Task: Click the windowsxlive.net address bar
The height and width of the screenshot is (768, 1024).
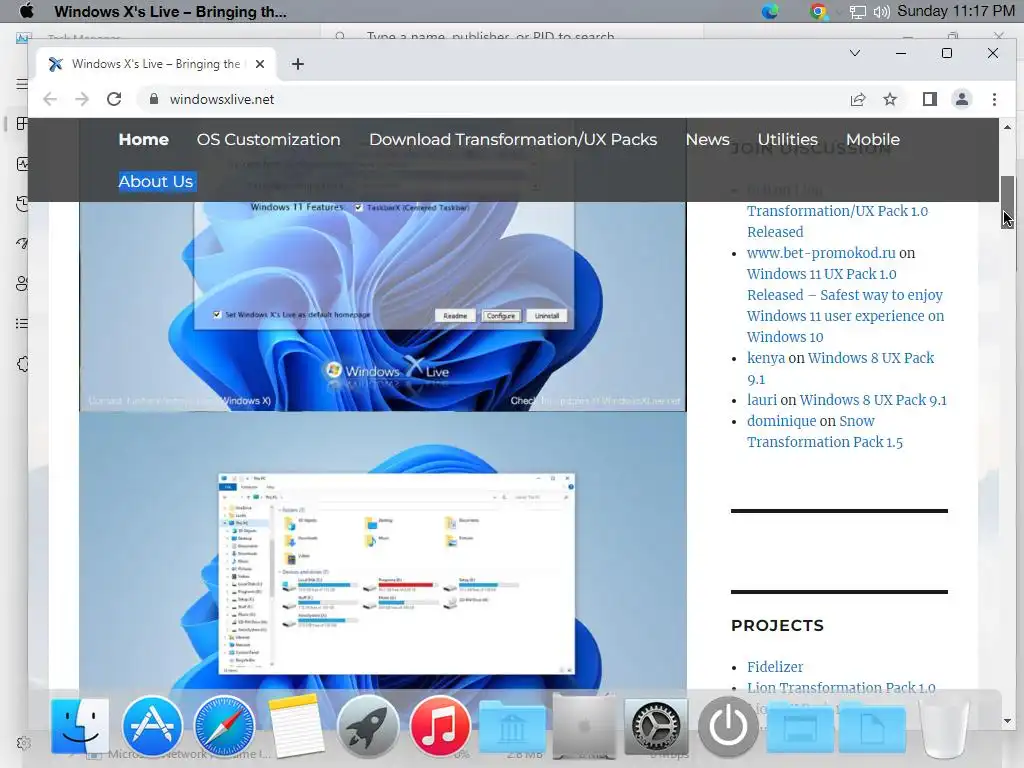Action: coord(490,99)
